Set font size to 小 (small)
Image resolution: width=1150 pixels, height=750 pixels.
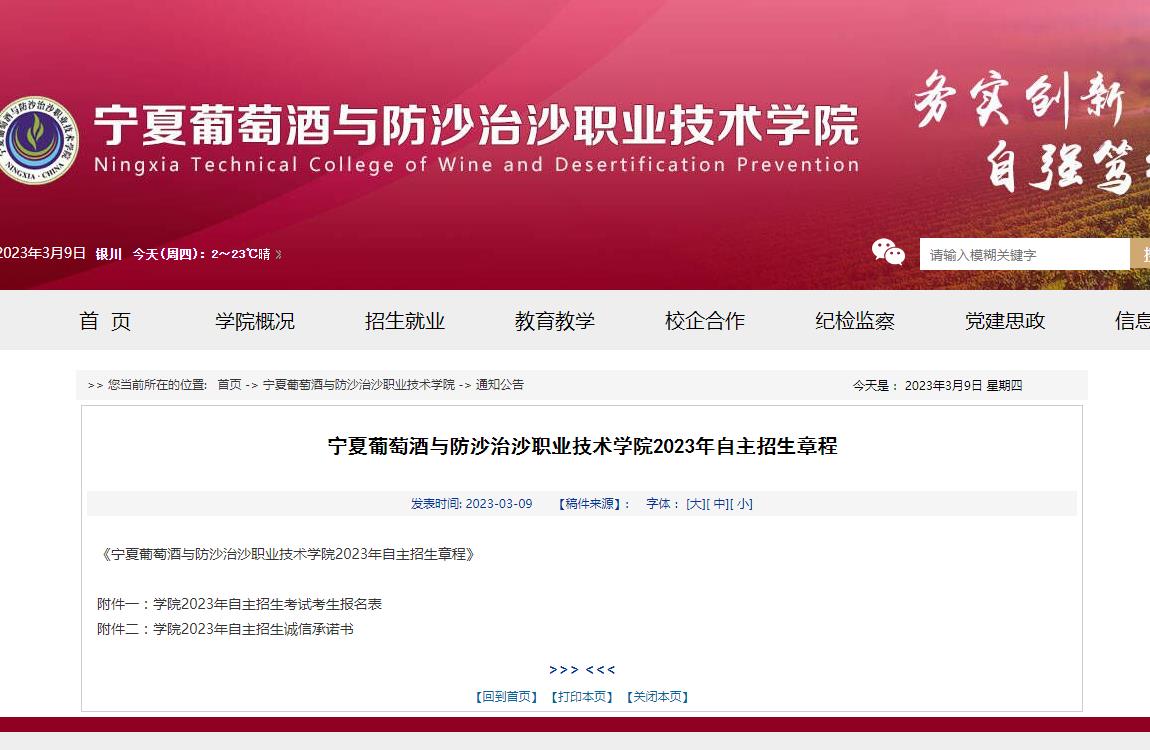click(x=744, y=504)
